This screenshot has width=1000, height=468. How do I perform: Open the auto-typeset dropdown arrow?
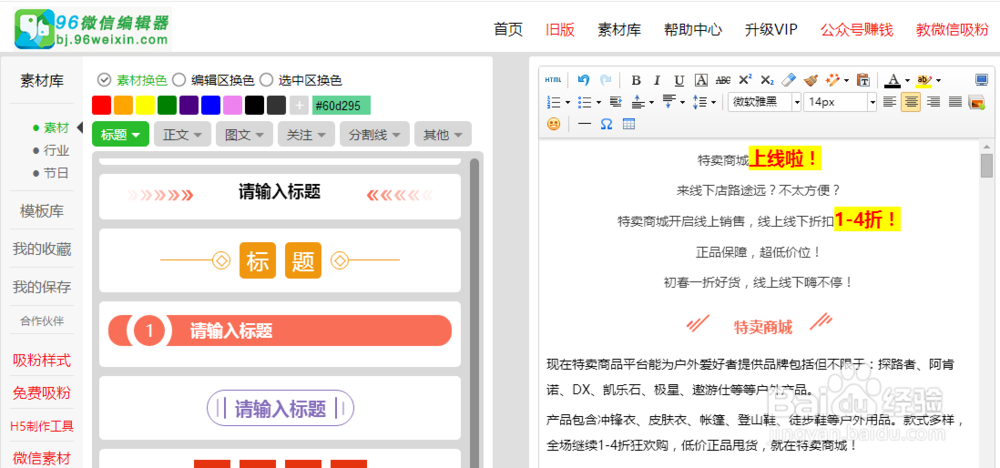coord(846,80)
